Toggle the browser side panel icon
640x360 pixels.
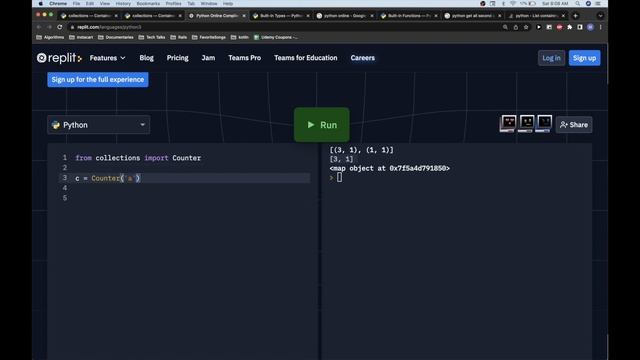click(580, 27)
